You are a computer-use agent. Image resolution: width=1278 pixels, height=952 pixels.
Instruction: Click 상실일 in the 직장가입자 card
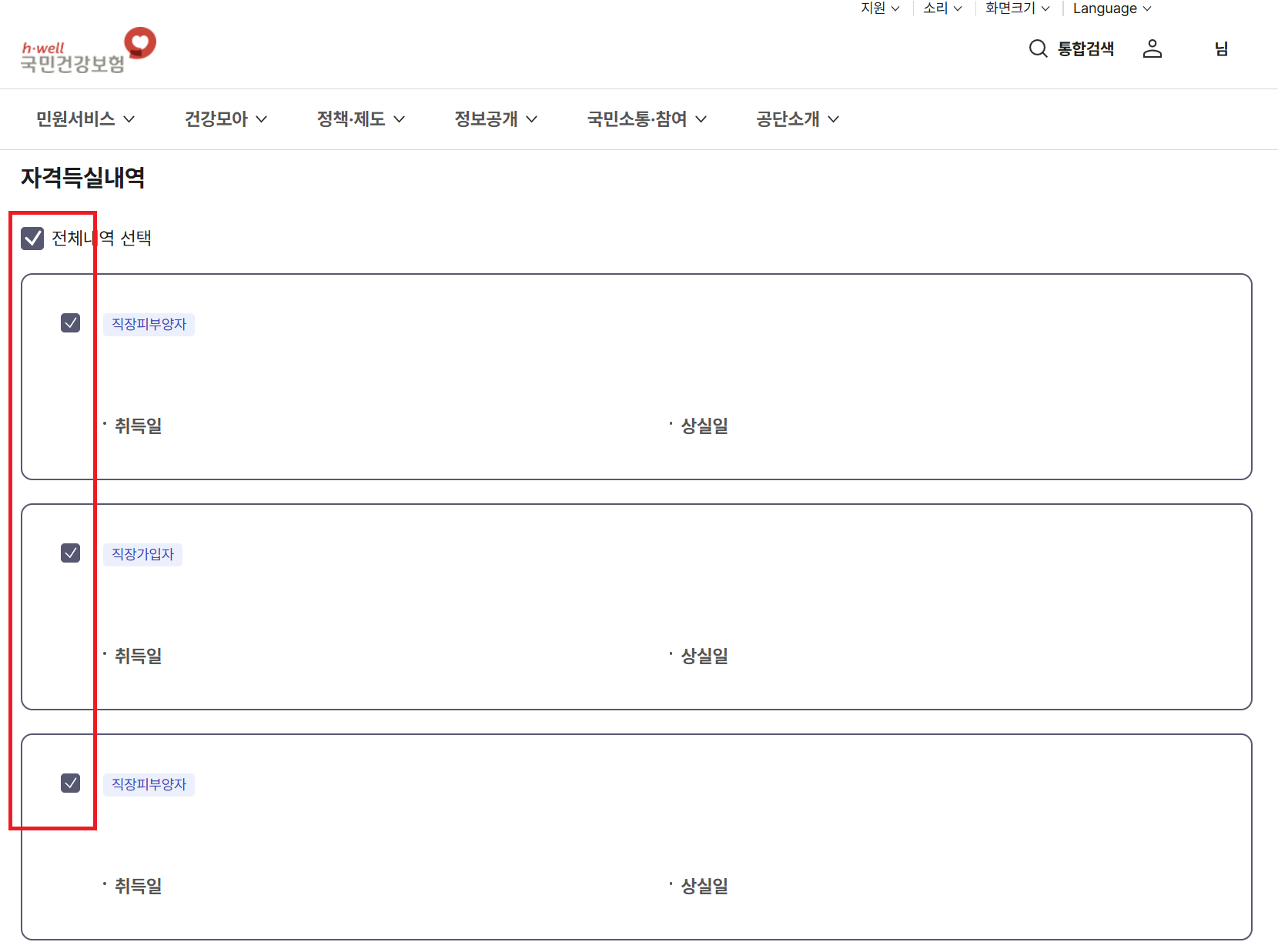(704, 656)
